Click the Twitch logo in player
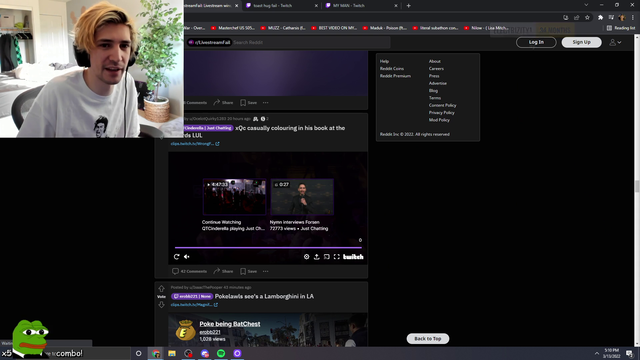This screenshot has width=640, height=360. (353, 257)
